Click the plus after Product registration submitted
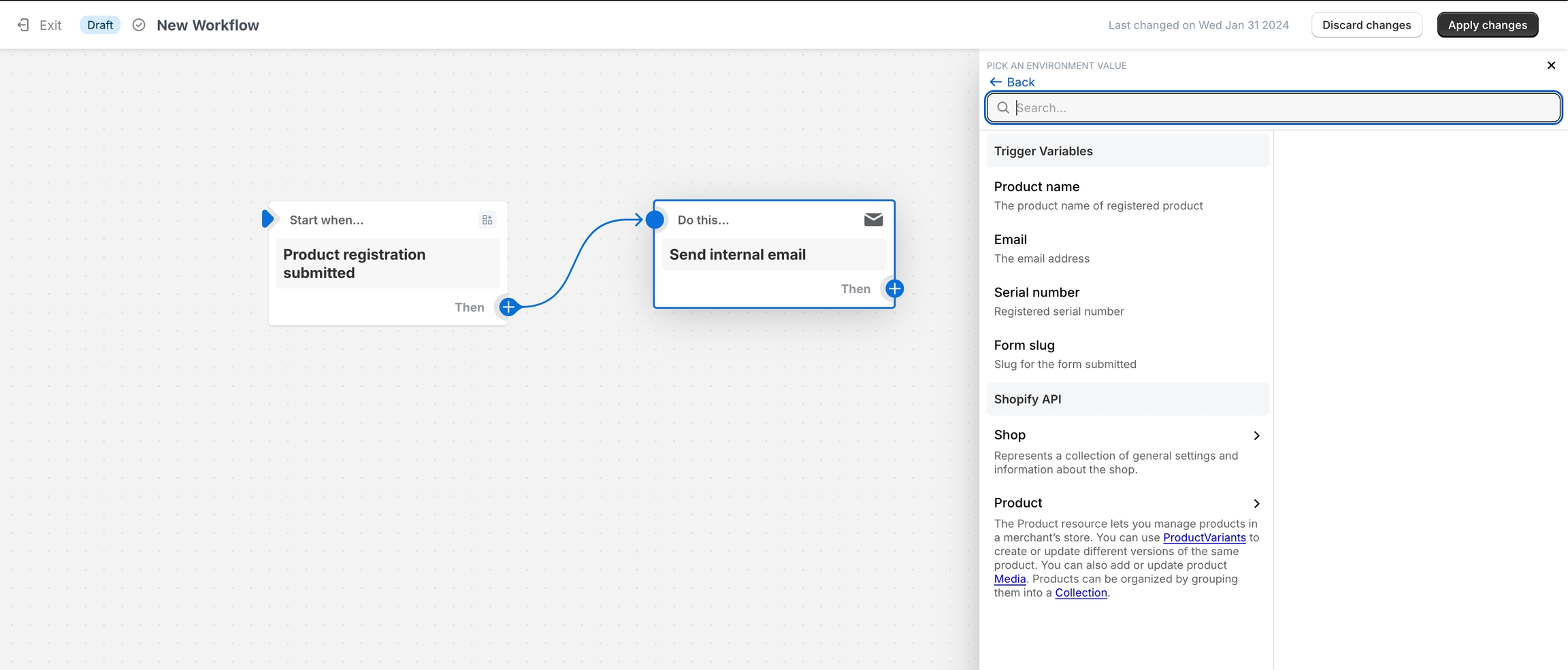This screenshot has height=670, width=1568. 508,307
